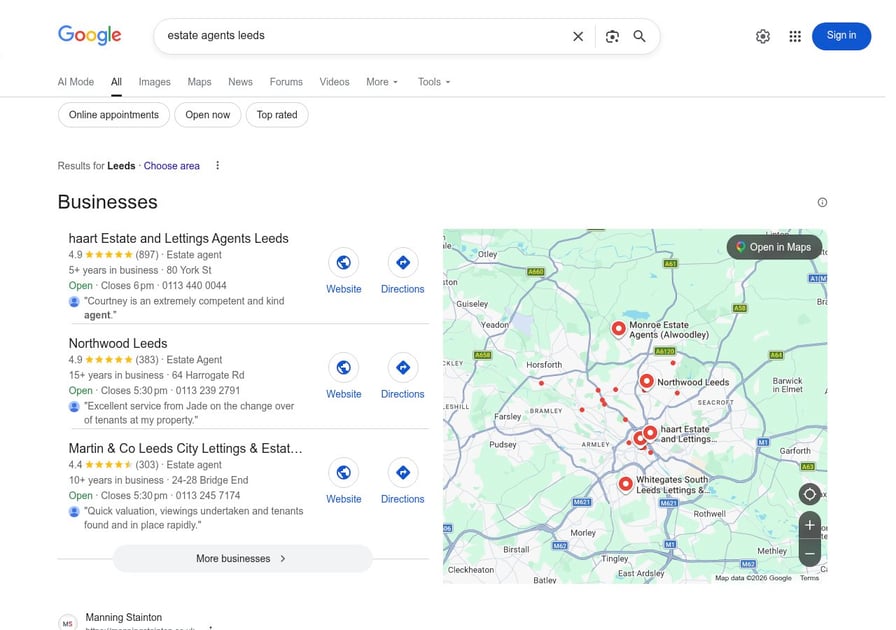Toggle the Open now filter chip
This screenshot has width=896, height=630.
207,115
